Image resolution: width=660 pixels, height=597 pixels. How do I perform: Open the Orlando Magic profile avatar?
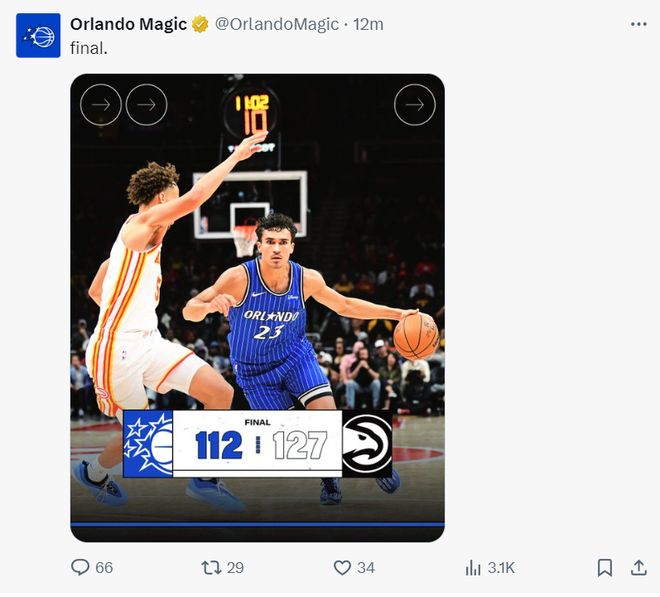[x=38, y=35]
